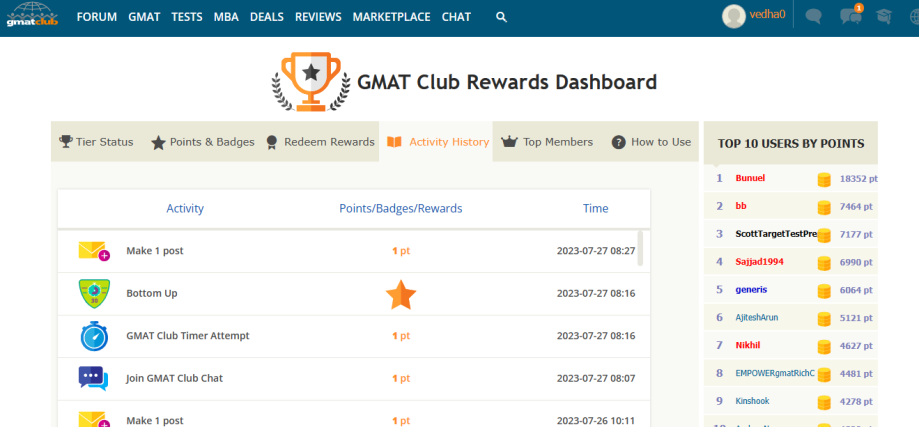The image size is (919, 427).
Task: Click GMAT Club Timer Attempt text
Action: [x=188, y=336]
